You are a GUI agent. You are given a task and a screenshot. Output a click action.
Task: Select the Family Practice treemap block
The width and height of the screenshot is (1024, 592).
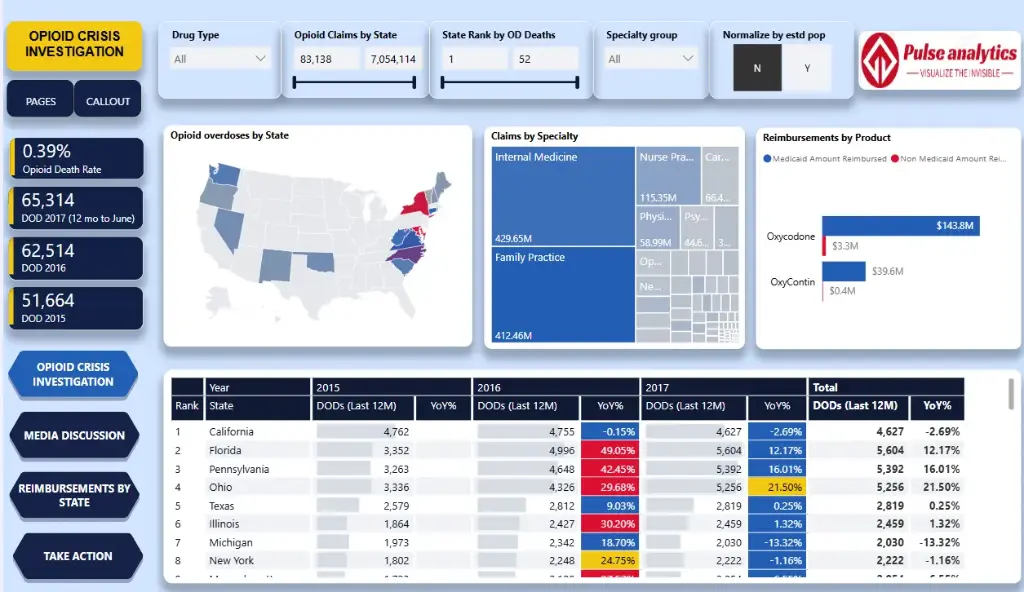click(564, 295)
